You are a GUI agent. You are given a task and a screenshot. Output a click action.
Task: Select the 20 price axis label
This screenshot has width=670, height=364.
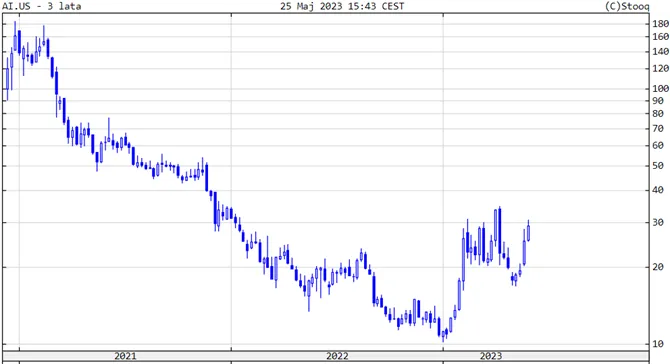coord(658,267)
